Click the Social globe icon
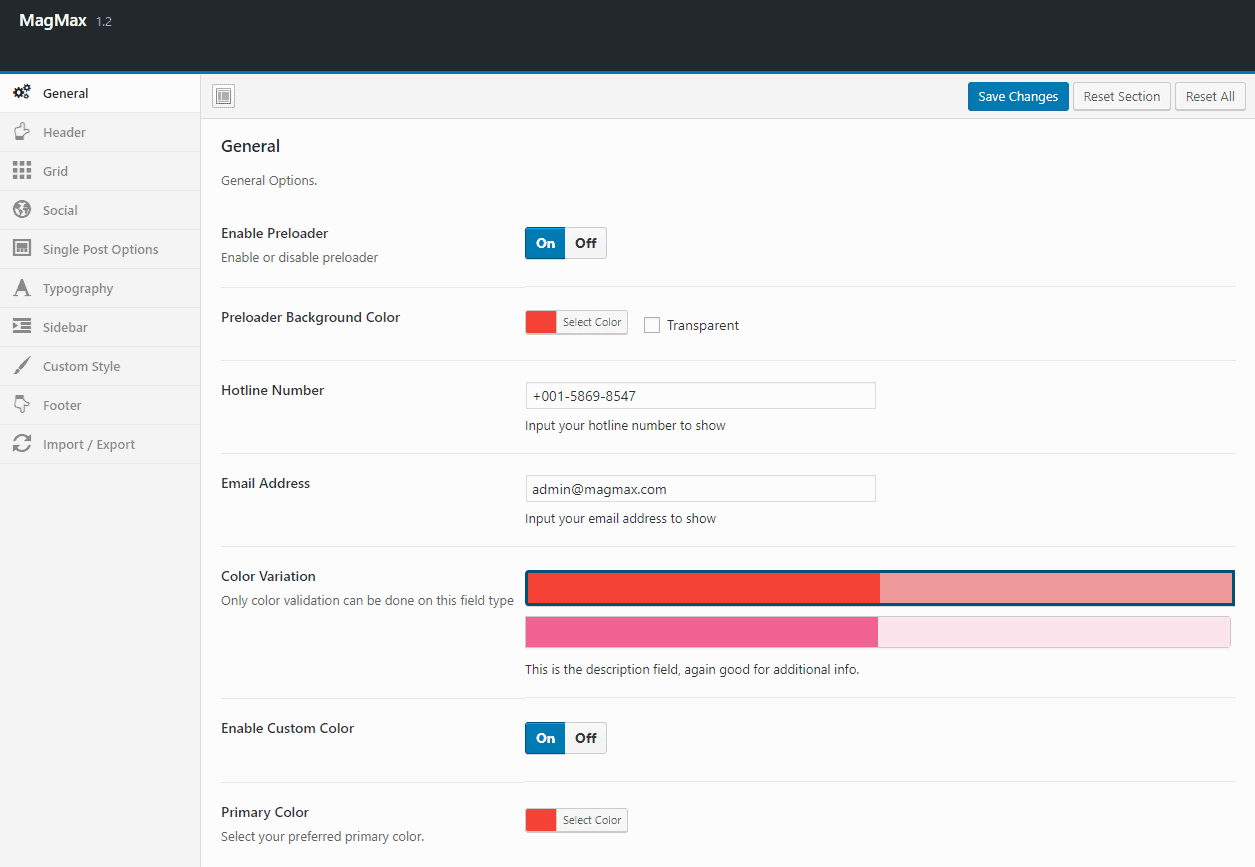Viewport: 1255px width, 867px height. pos(21,210)
